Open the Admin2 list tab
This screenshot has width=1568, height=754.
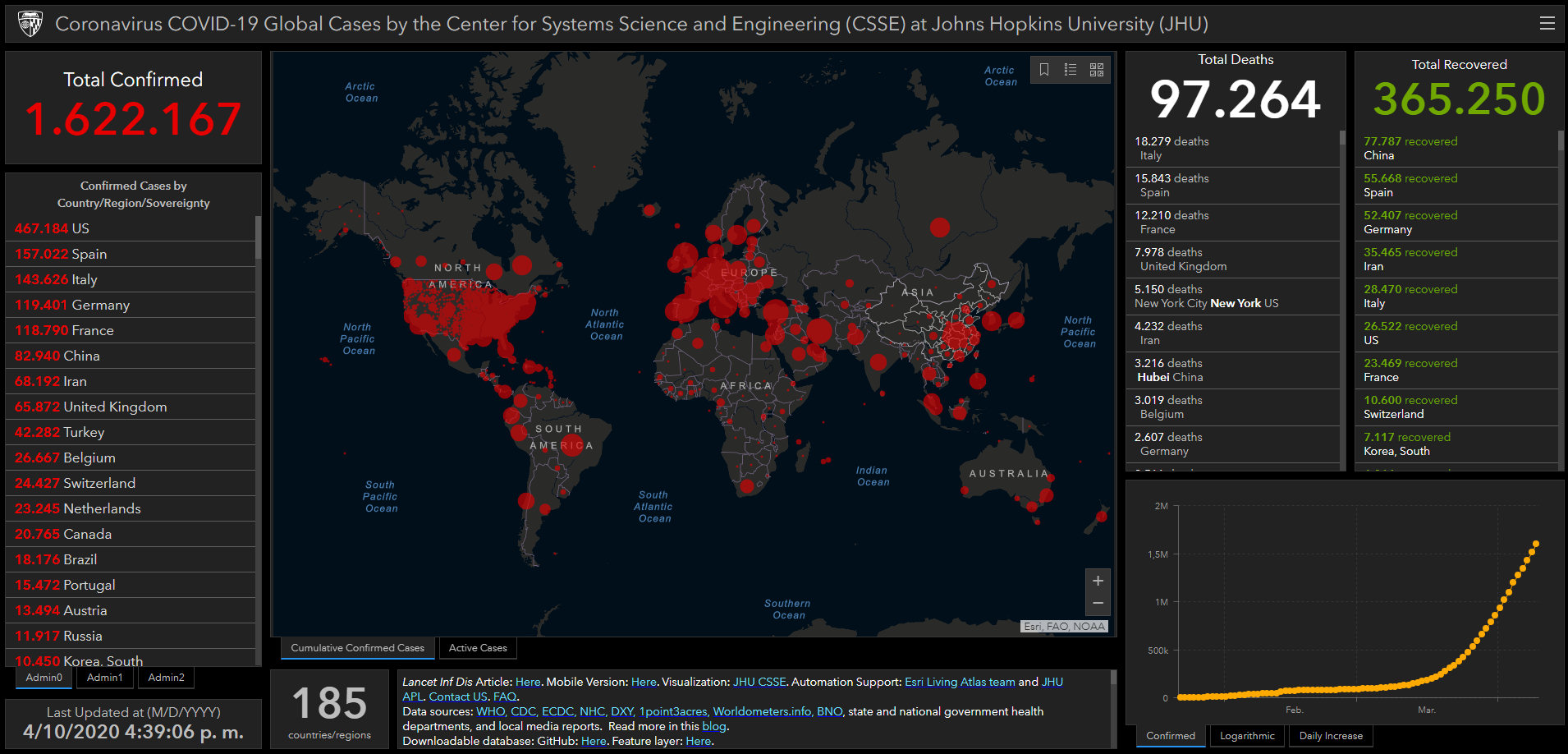point(166,678)
